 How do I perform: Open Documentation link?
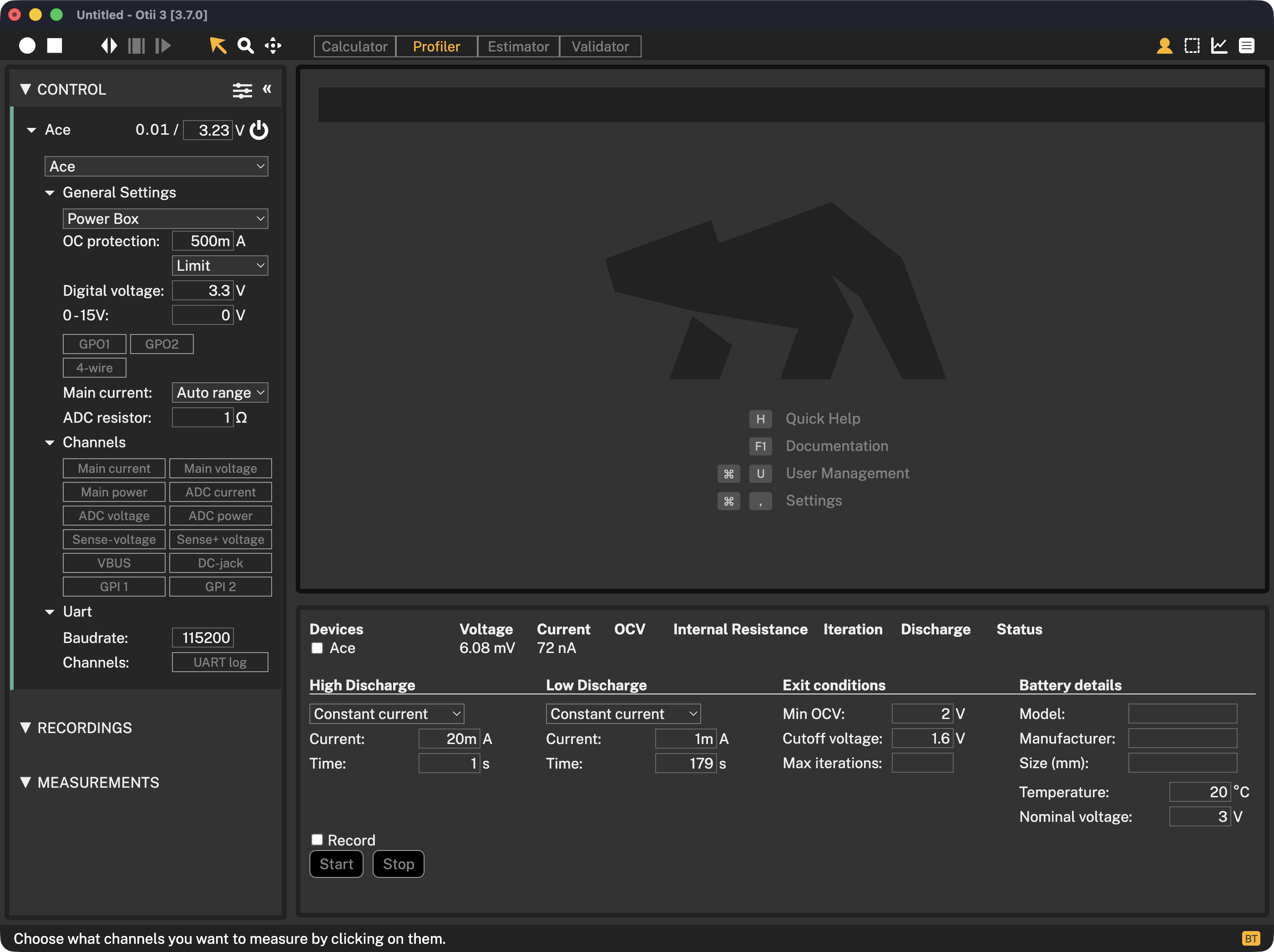(837, 446)
